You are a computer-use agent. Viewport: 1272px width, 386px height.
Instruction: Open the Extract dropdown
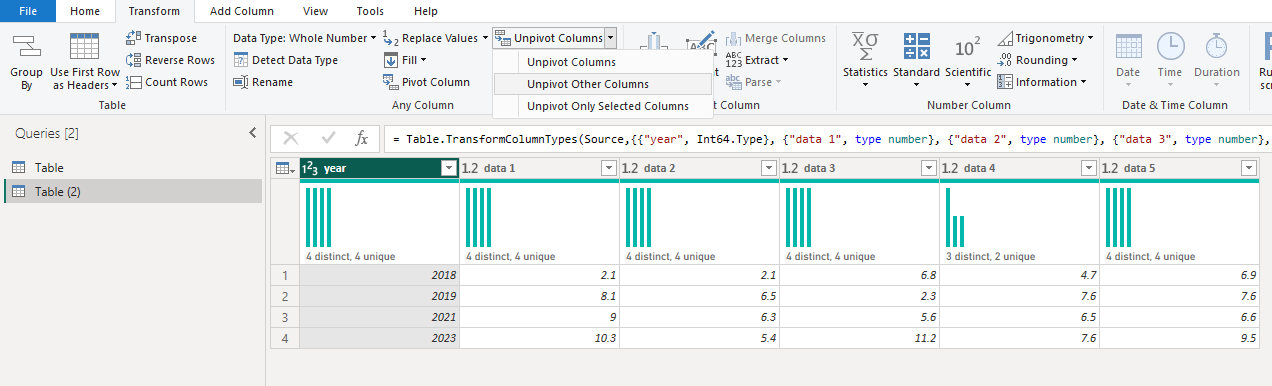[x=758, y=60]
